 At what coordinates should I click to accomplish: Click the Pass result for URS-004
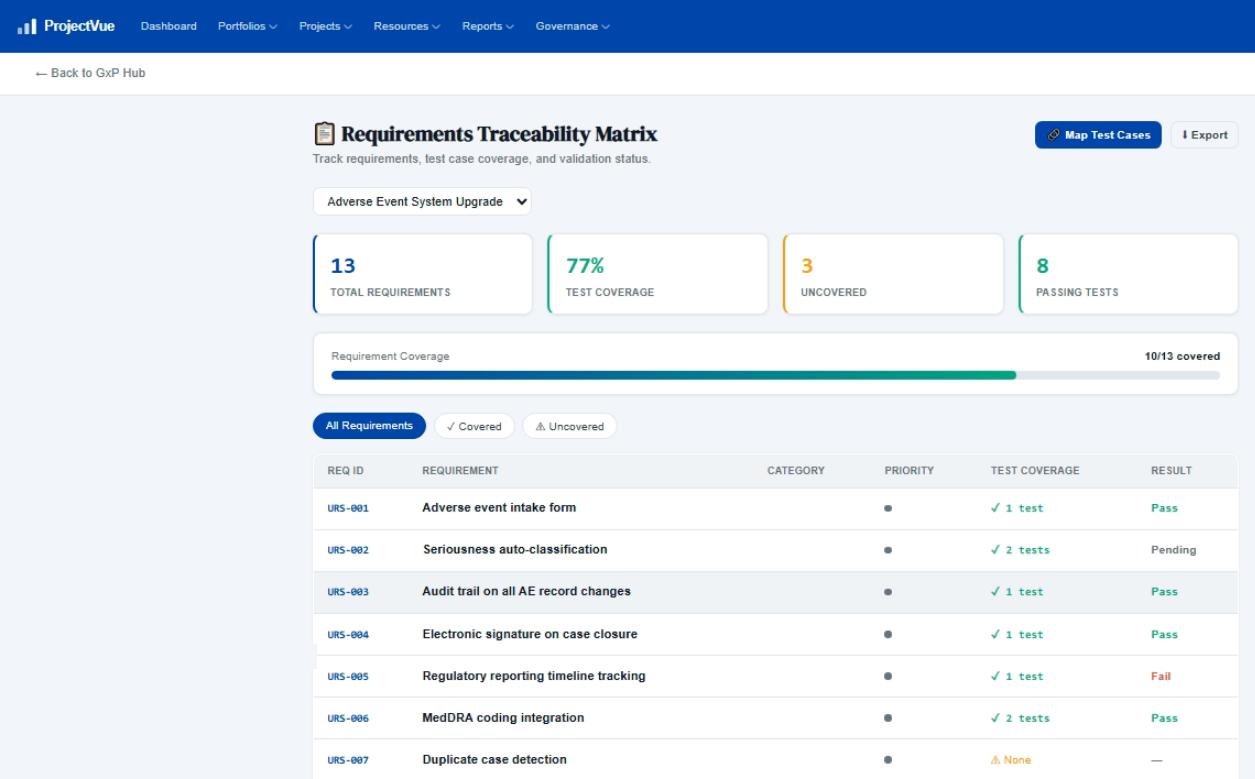click(x=1164, y=634)
